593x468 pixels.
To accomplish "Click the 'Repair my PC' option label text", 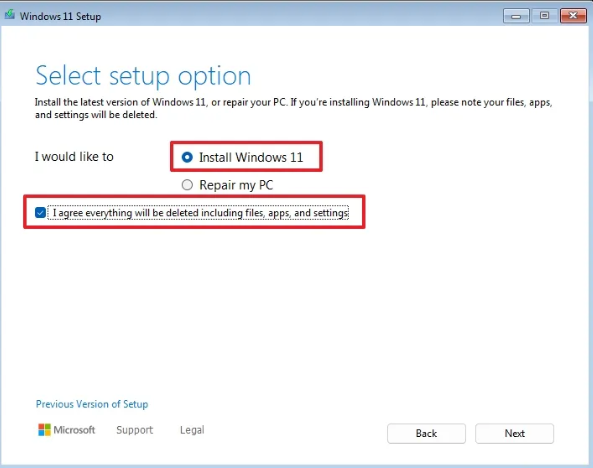I will click(236, 185).
